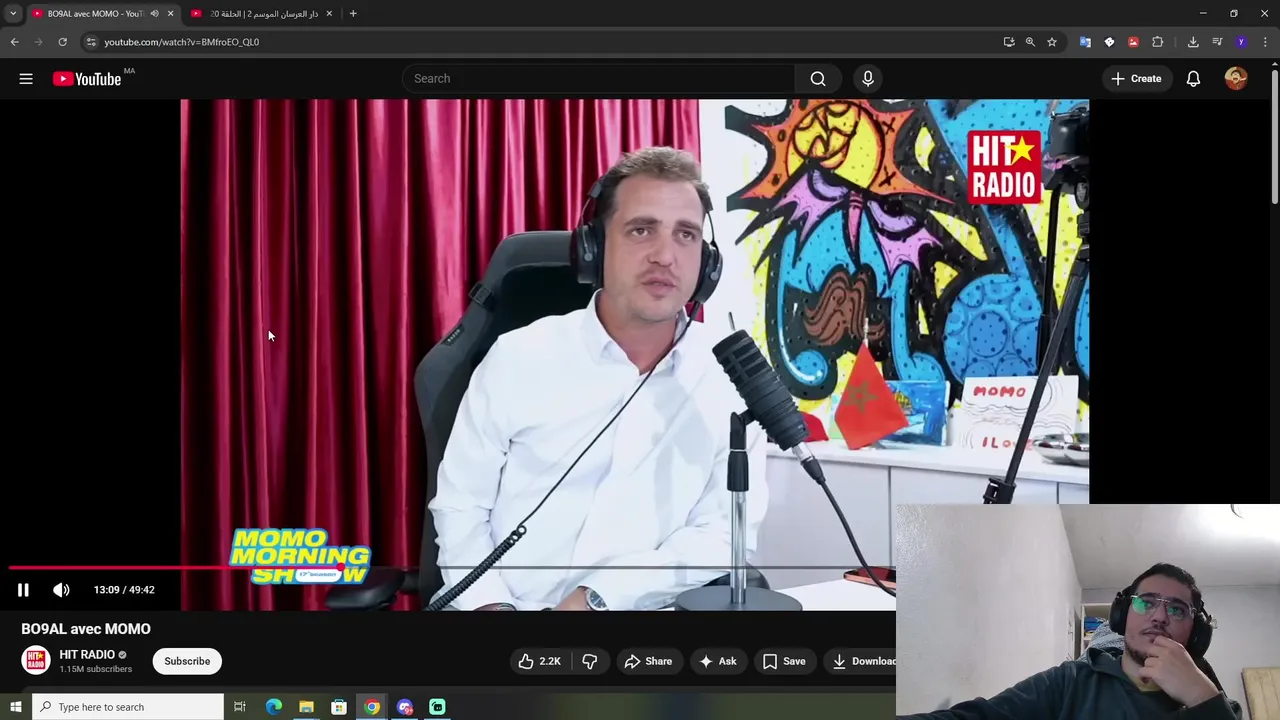This screenshot has height=720, width=1280.
Task: Go back in browser history
Action: (x=14, y=42)
